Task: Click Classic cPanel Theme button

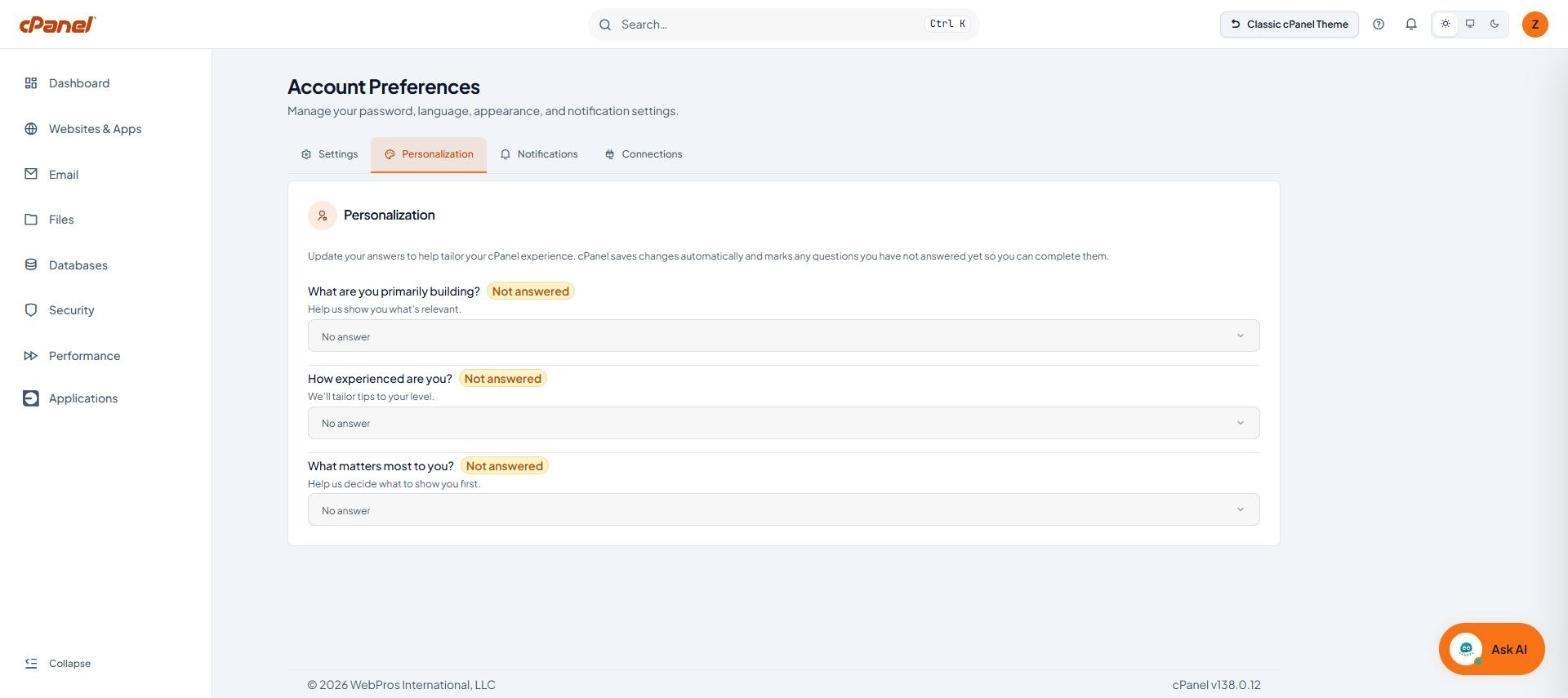Action: coord(1289,24)
